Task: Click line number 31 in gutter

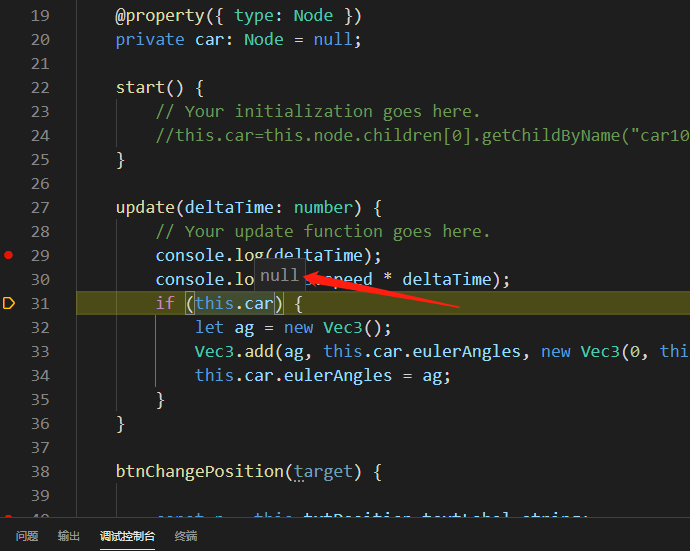Action: click(x=40, y=303)
